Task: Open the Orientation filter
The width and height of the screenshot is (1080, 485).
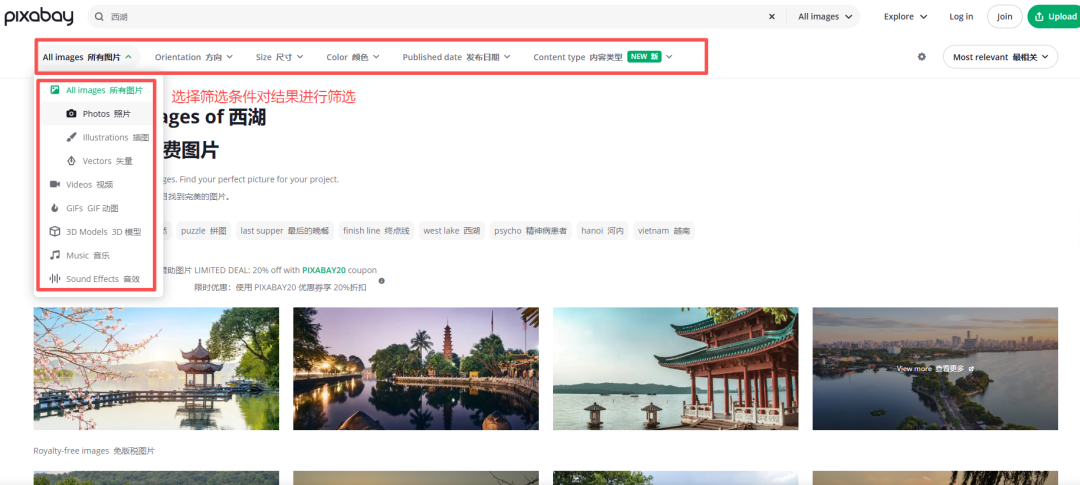Action: tap(194, 57)
